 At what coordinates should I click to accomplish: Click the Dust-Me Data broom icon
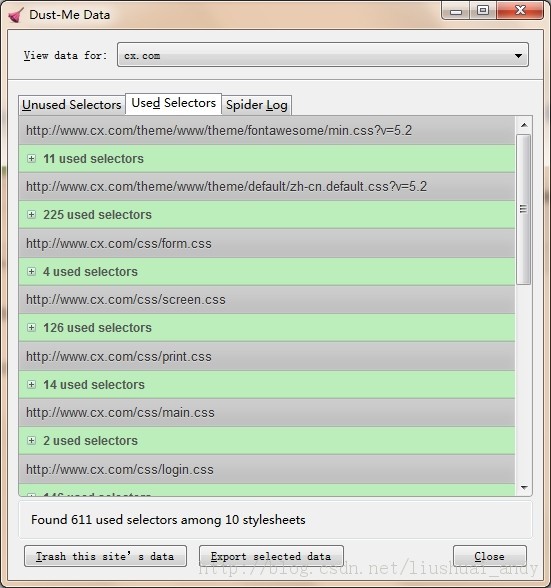point(15,15)
